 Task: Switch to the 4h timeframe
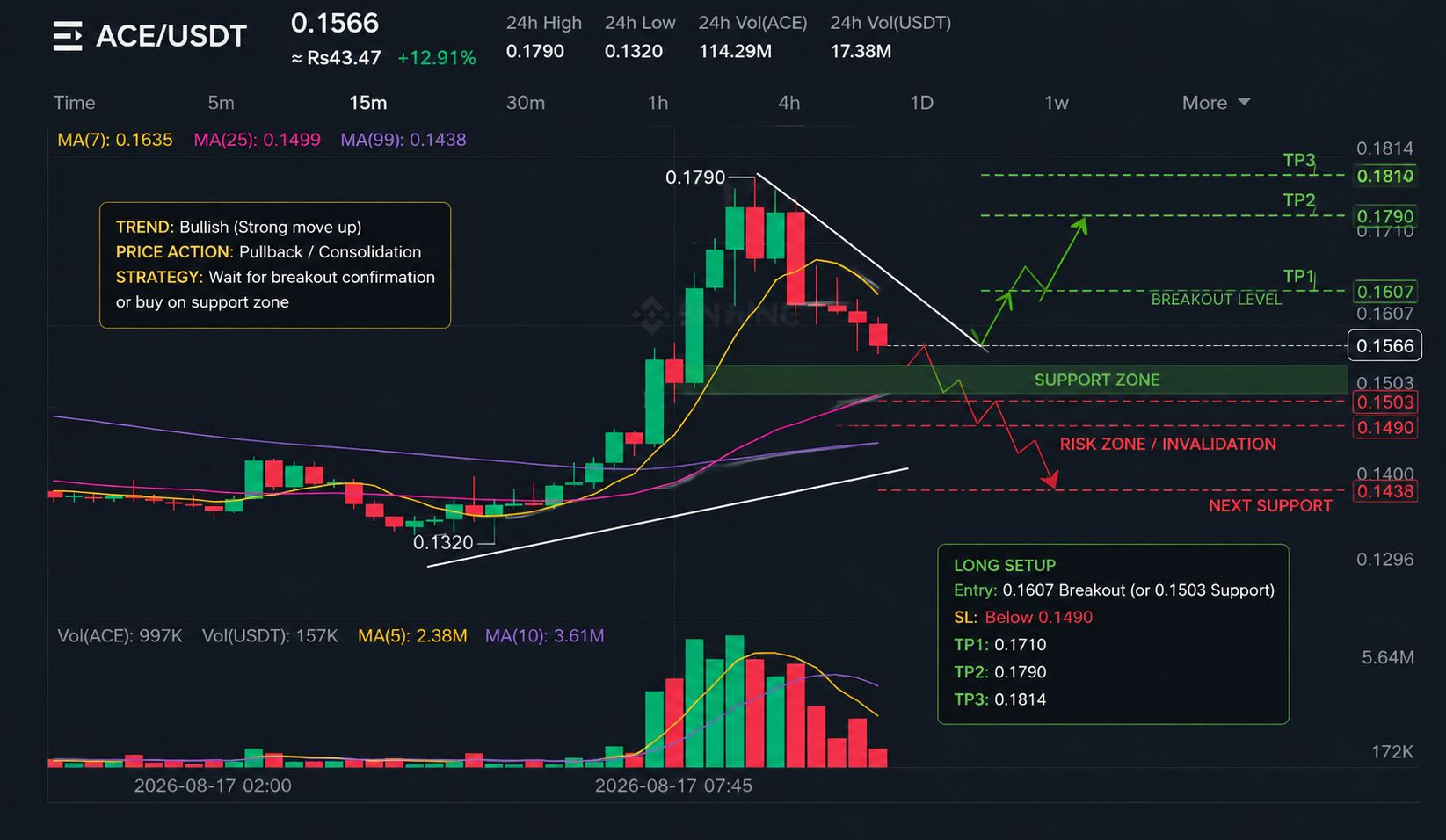[x=788, y=103]
